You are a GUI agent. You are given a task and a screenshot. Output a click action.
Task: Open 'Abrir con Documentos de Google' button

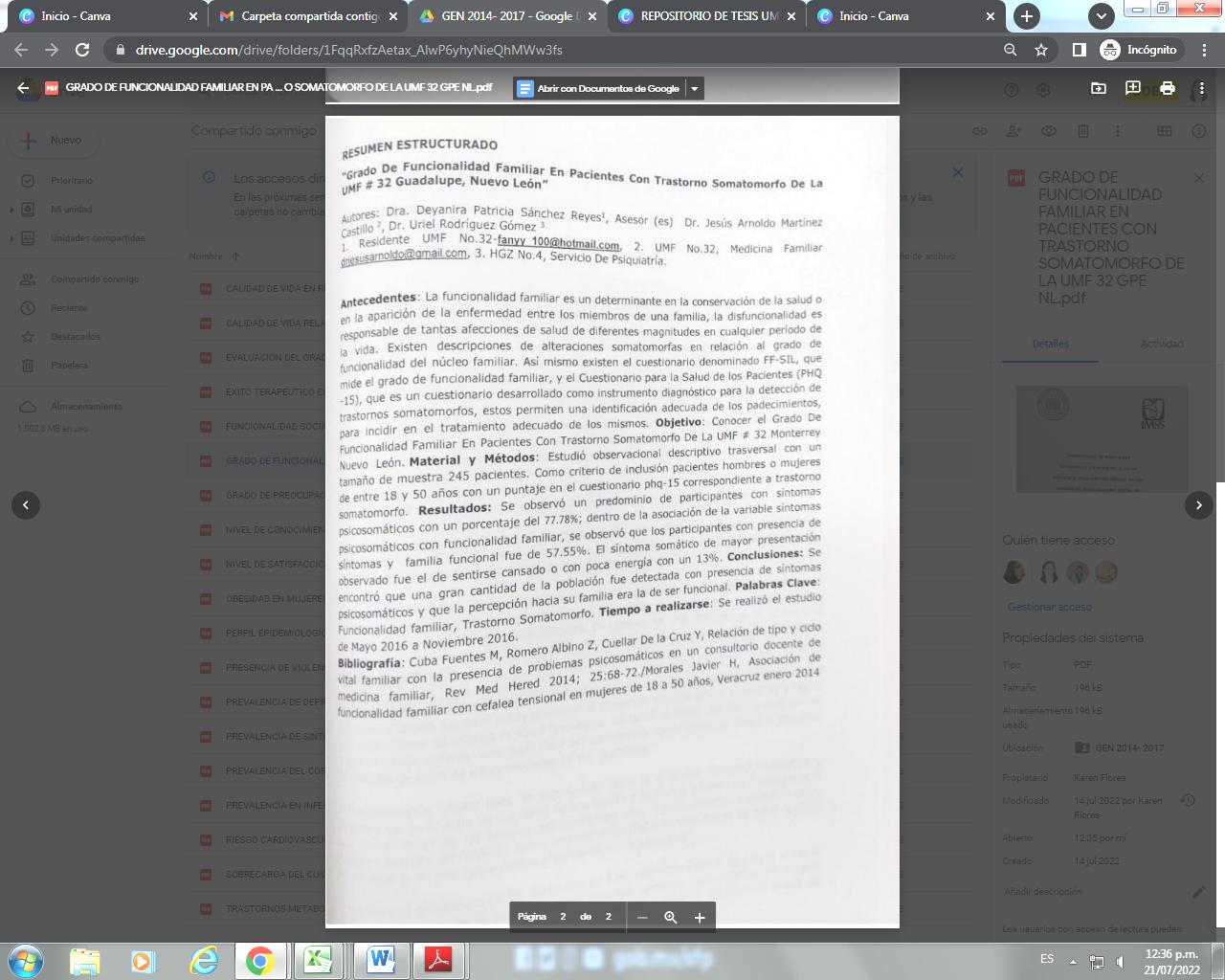599,88
